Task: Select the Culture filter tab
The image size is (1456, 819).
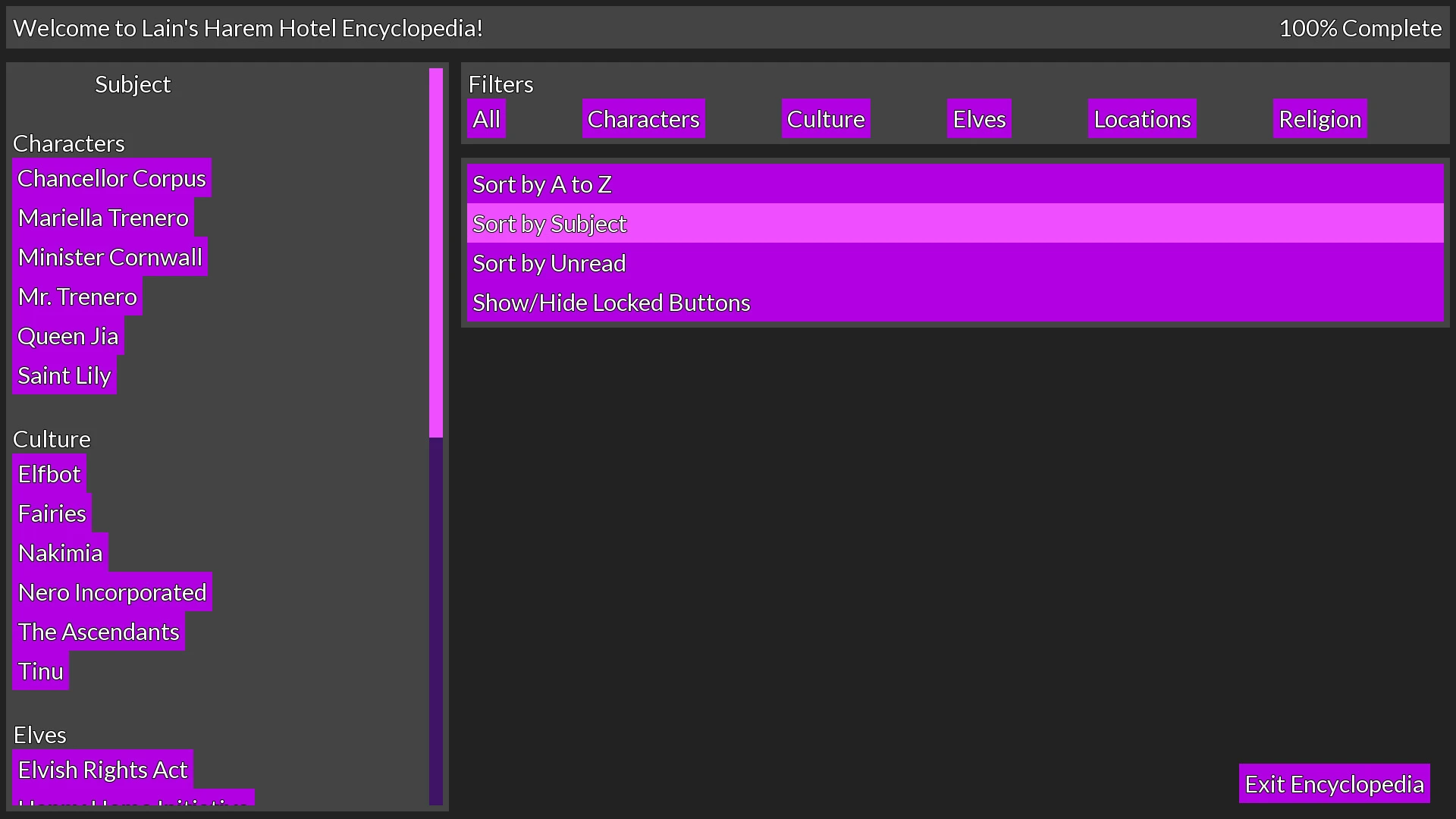Action: 826,118
